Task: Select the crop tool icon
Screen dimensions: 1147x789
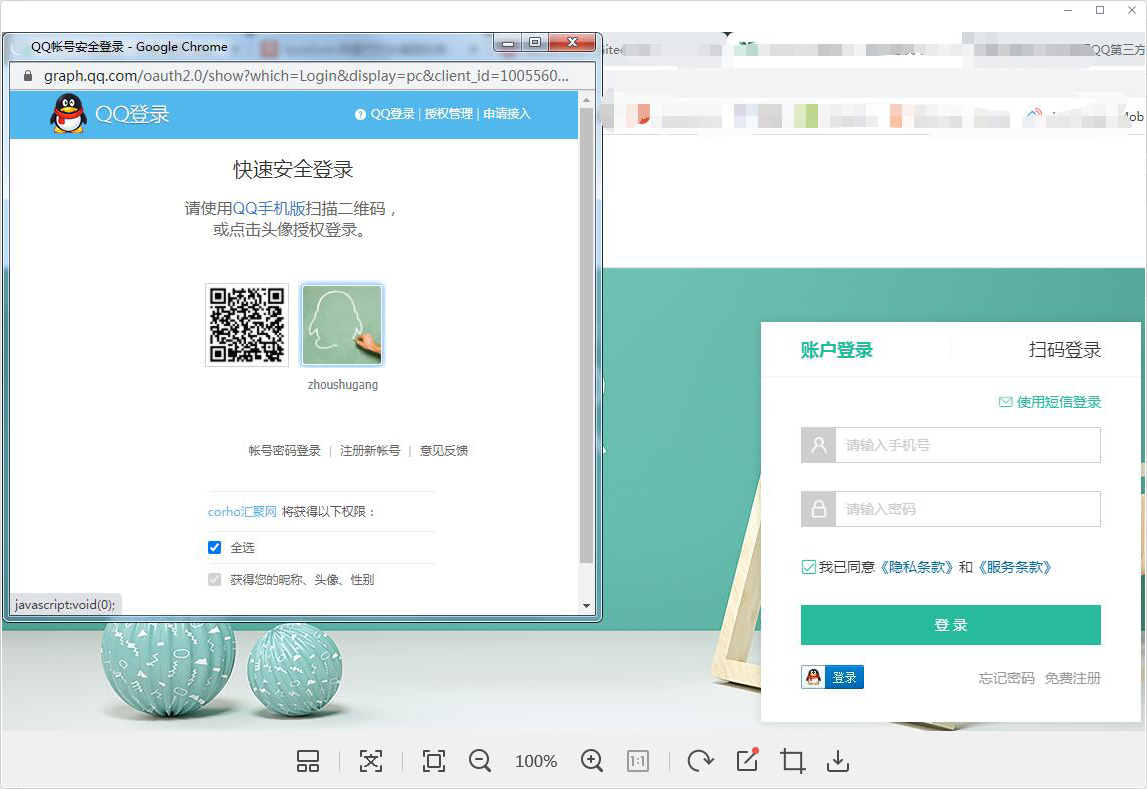Action: pos(793,761)
